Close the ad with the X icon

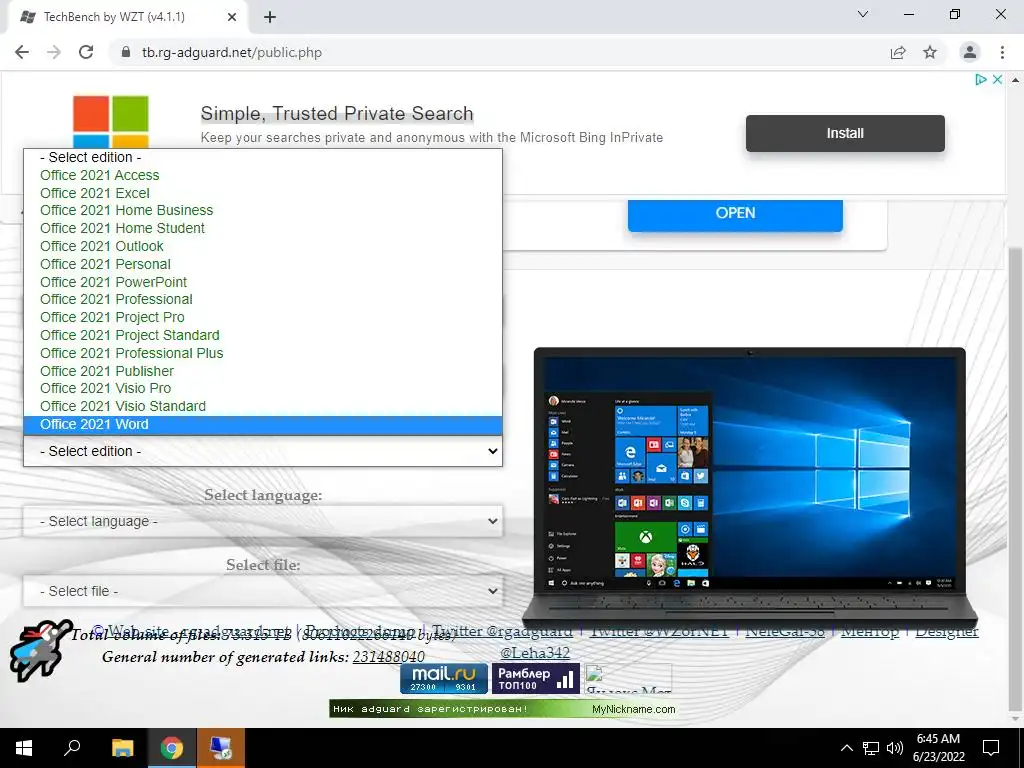997,80
